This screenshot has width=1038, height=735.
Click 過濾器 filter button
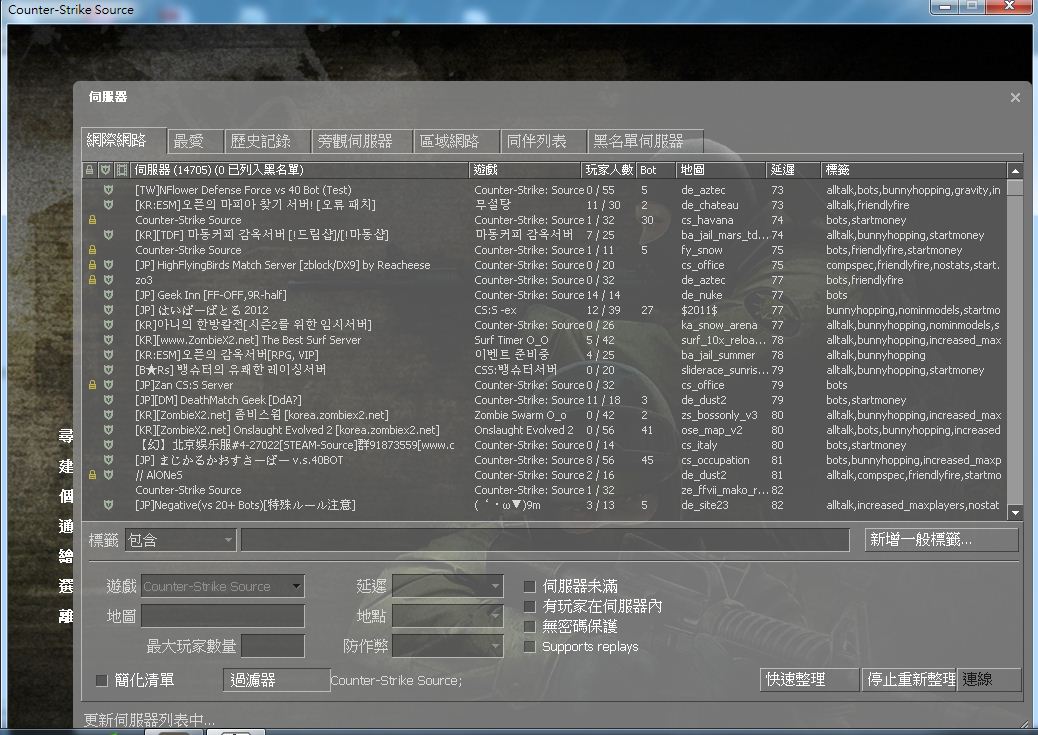tap(276, 680)
